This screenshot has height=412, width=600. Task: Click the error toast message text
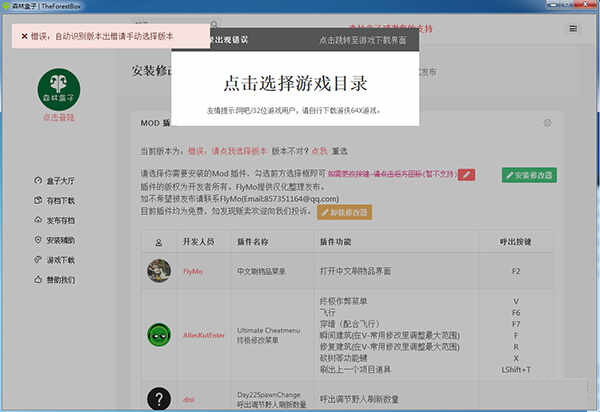pos(102,36)
